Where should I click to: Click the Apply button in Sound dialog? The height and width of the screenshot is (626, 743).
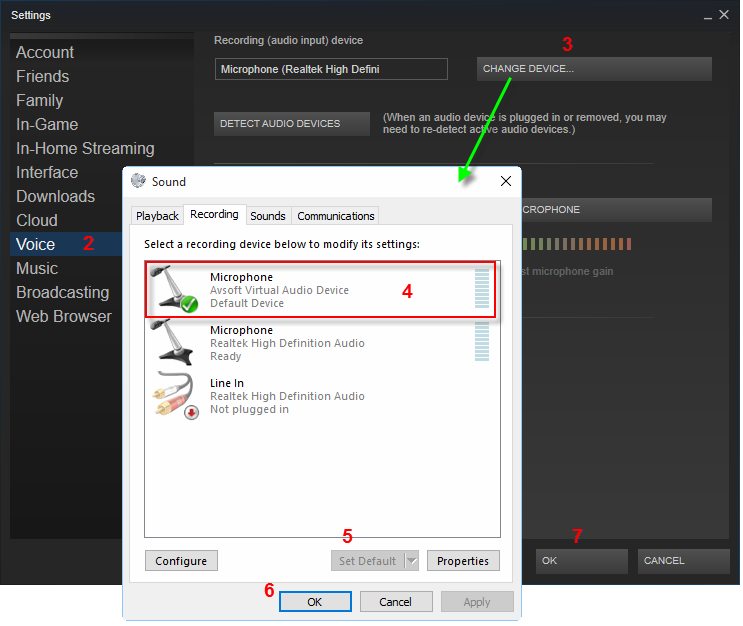tap(477, 602)
